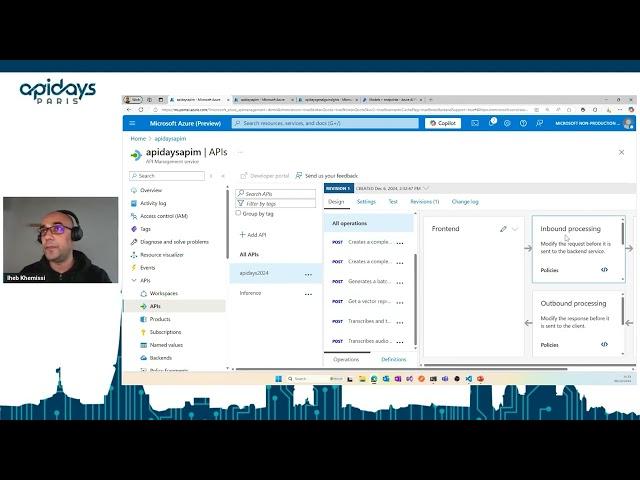
Task: Open Overview in the sidebar
Action: point(151,190)
